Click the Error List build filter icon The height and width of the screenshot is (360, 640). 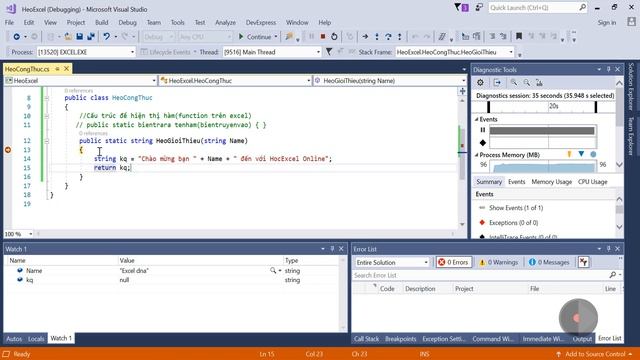tap(584, 262)
